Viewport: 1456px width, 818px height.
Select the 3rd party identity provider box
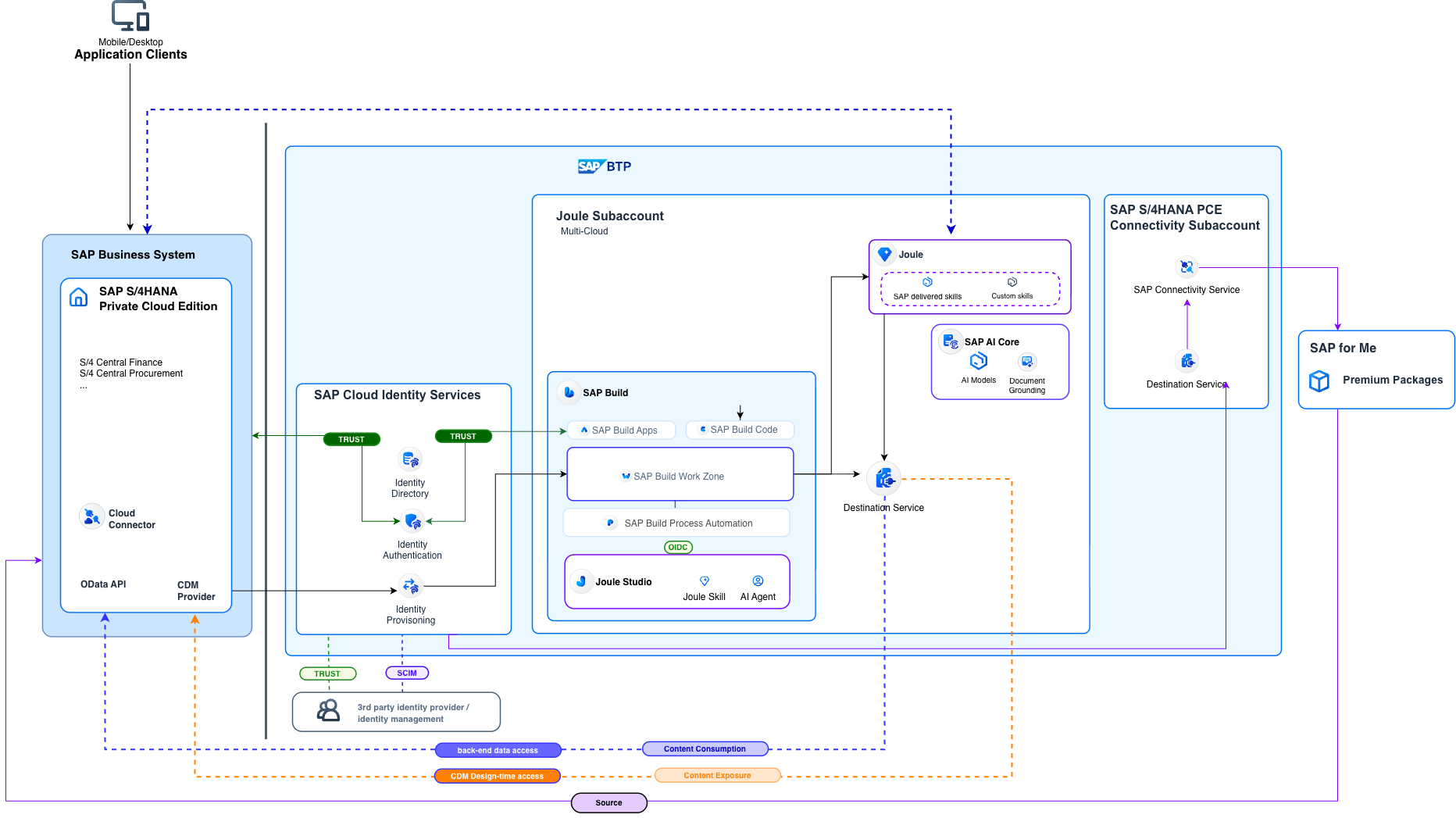tap(396, 712)
